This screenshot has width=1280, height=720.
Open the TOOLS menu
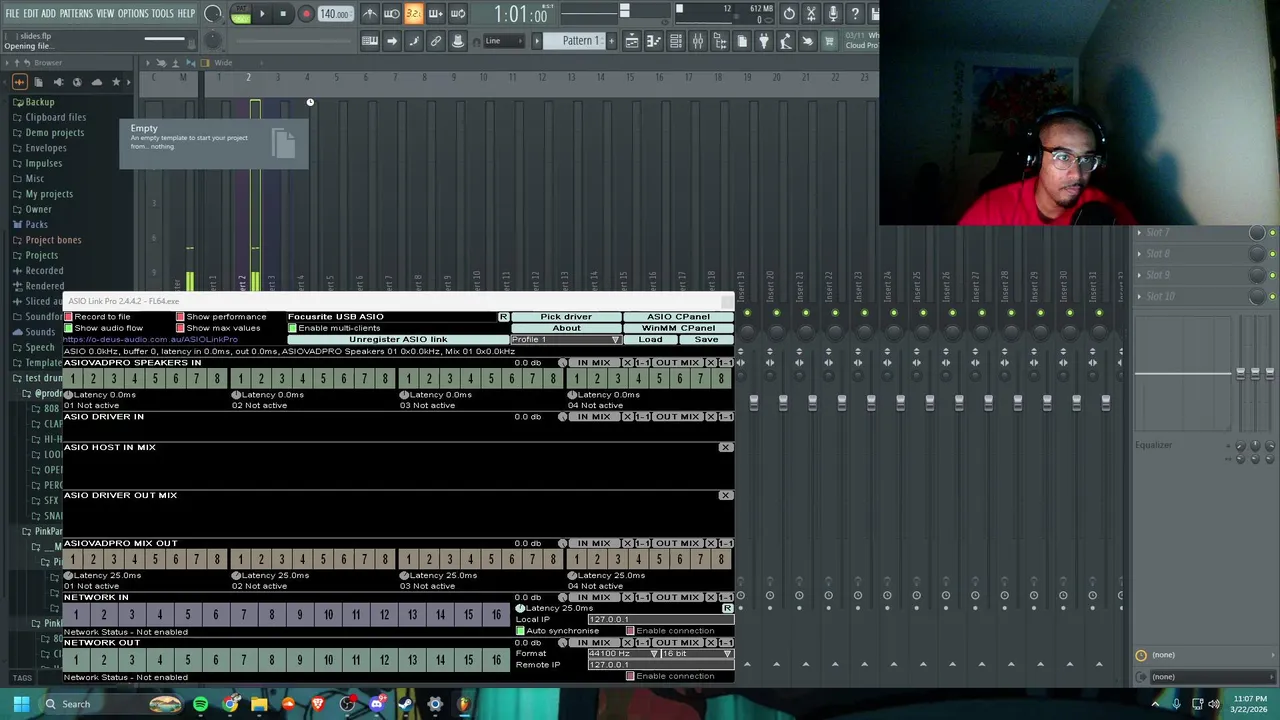click(162, 13)
